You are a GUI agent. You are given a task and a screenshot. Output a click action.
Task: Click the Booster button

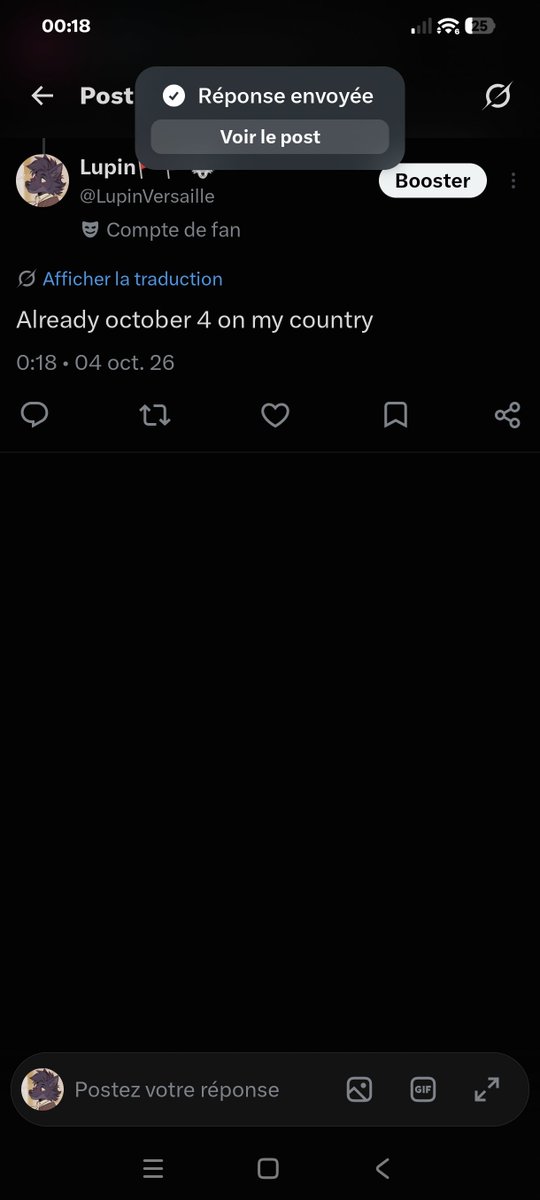[432, 181]
